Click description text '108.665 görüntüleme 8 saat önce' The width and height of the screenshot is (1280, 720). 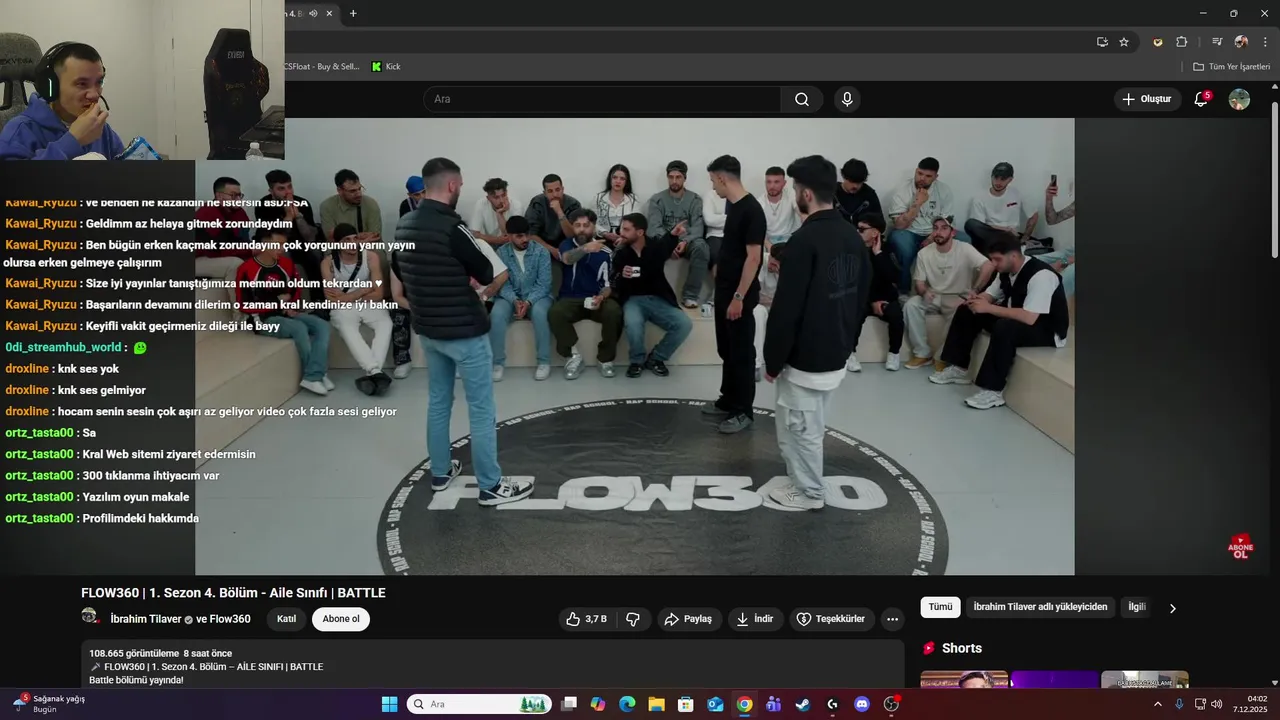point(160,653)
